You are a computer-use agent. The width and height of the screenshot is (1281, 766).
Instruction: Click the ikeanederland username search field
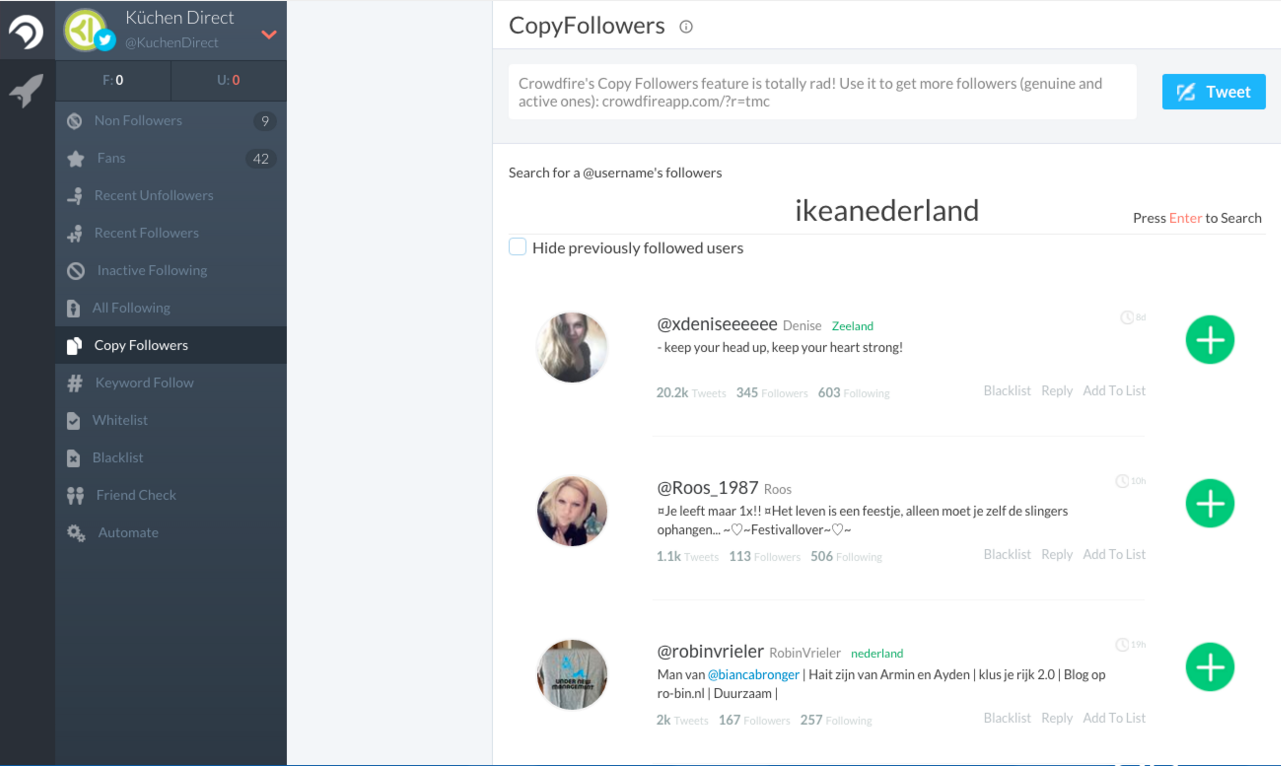click(887, 211)
